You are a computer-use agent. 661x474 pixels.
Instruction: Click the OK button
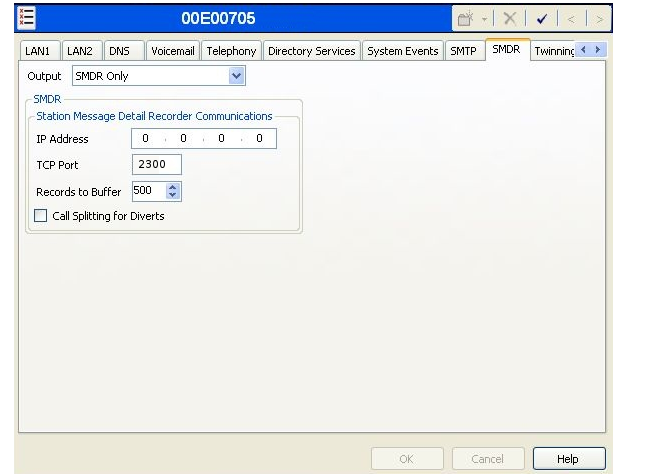tap(407, 459)
